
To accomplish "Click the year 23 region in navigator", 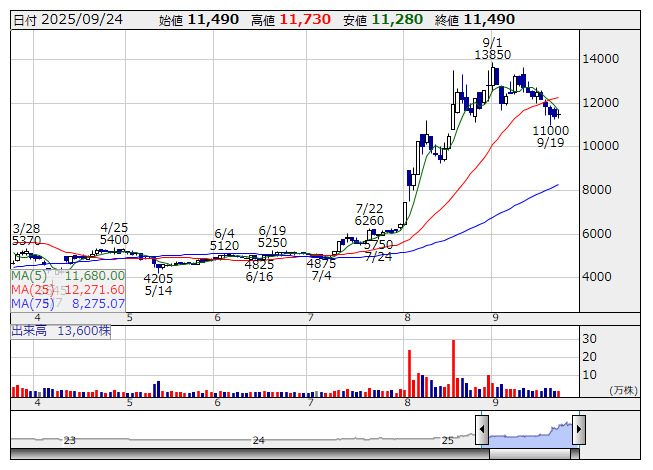I will point(69,440).
